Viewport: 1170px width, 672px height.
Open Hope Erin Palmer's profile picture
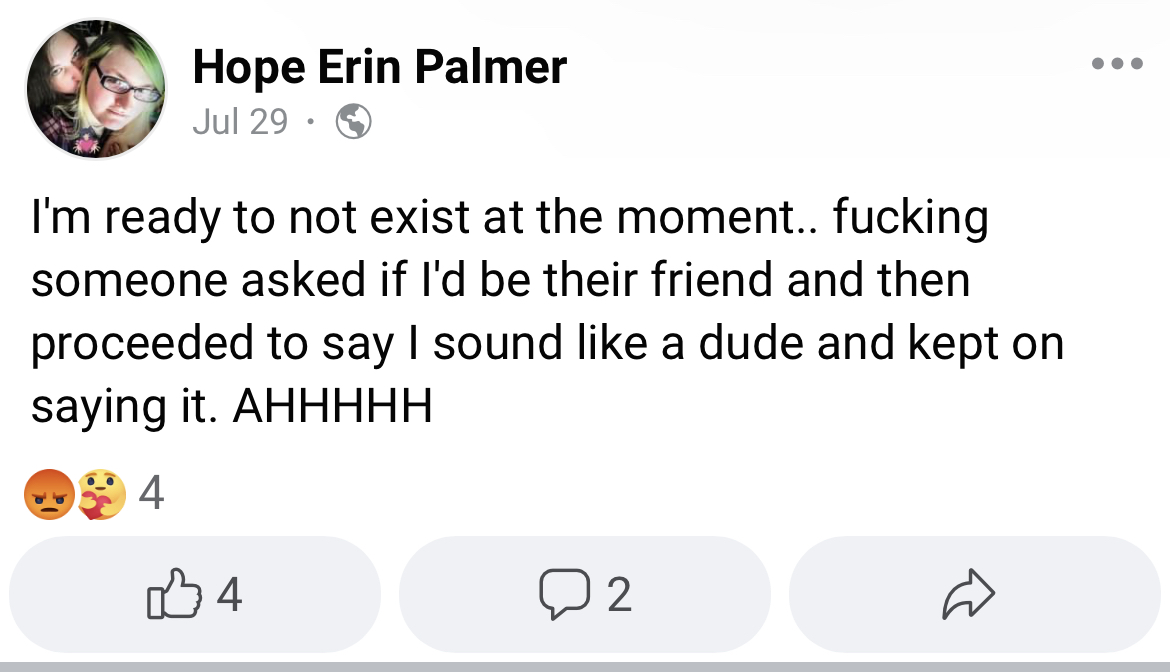pyautogui.click(x=96, y=89)
